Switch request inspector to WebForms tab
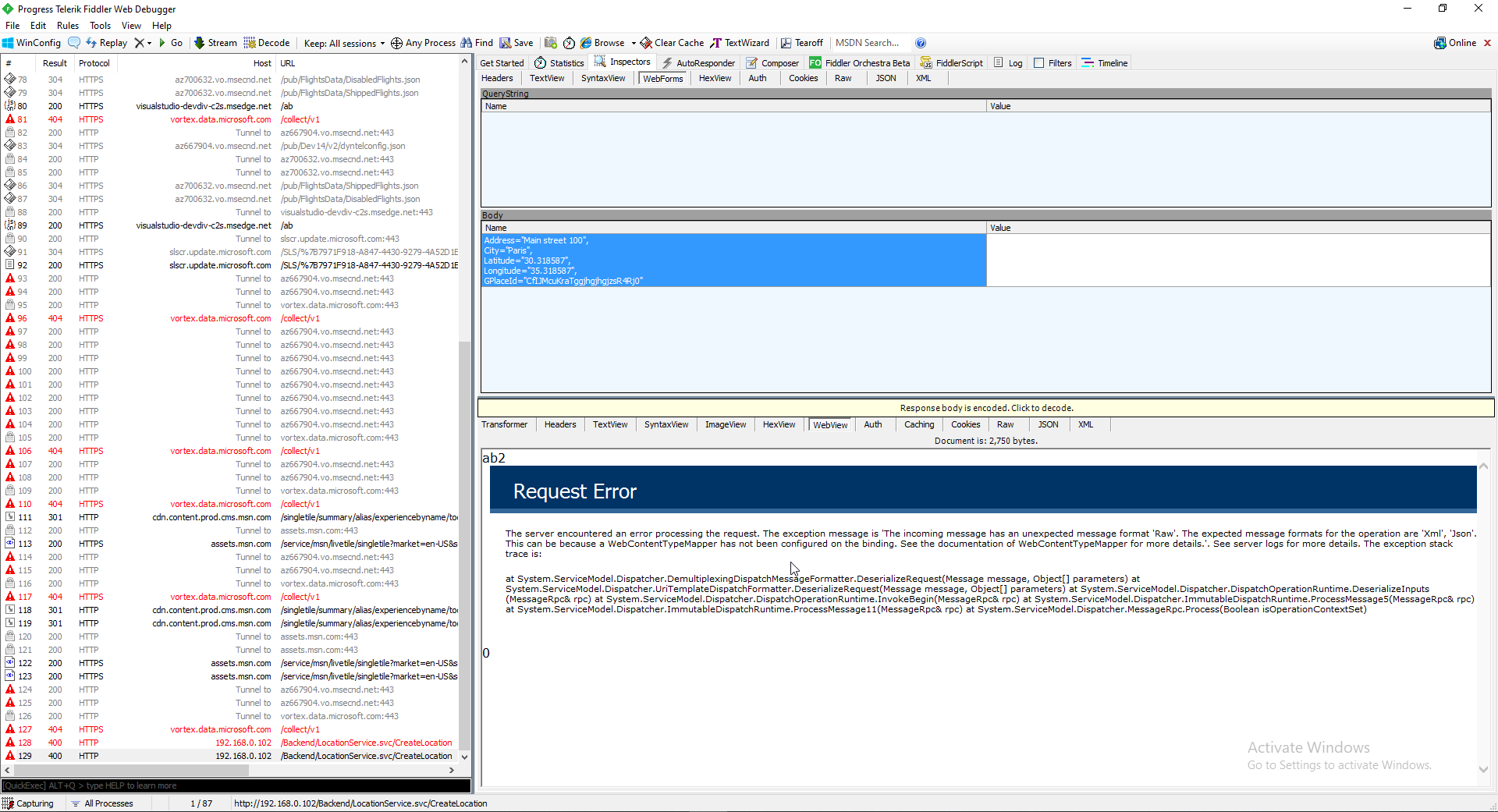The width and height of the screenshot is (1498, 812). (x=663, y=78)
